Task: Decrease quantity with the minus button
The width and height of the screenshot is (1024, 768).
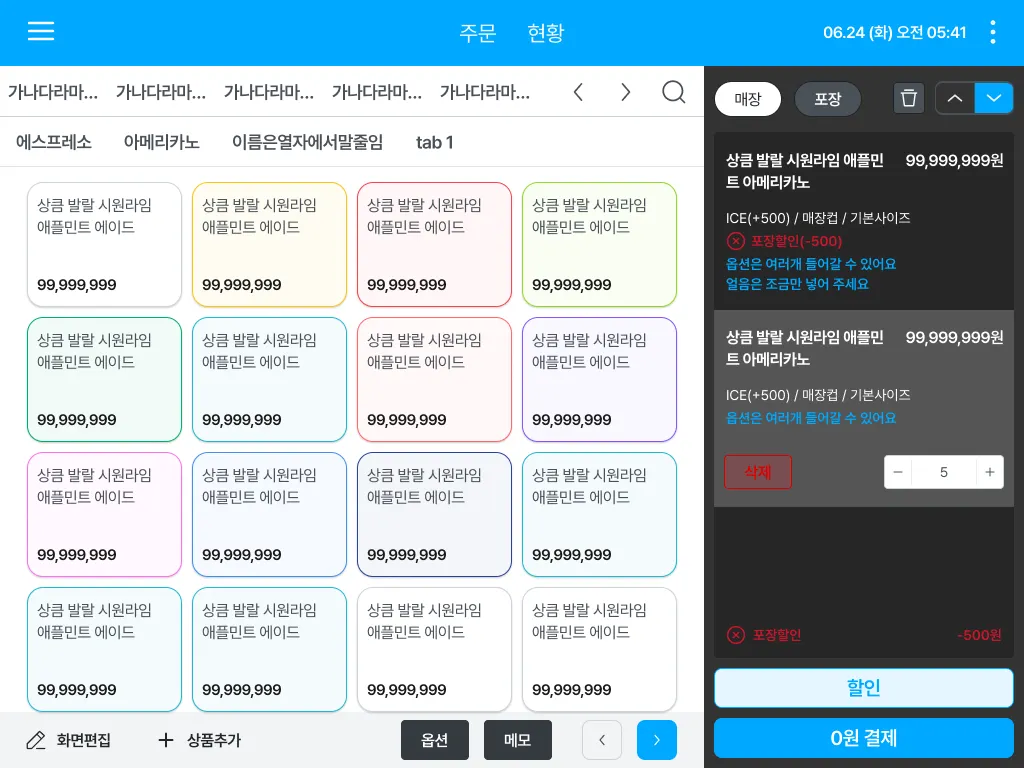Action: tap(898, 472)
